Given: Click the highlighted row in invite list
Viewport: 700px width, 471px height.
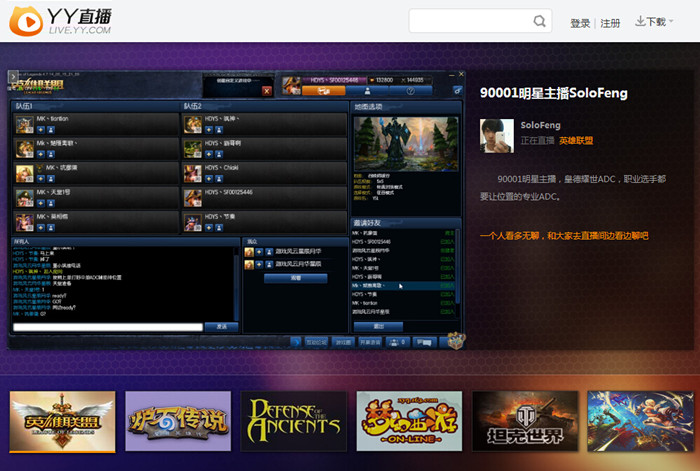Looking at the screenshot, I should [403, 285].
